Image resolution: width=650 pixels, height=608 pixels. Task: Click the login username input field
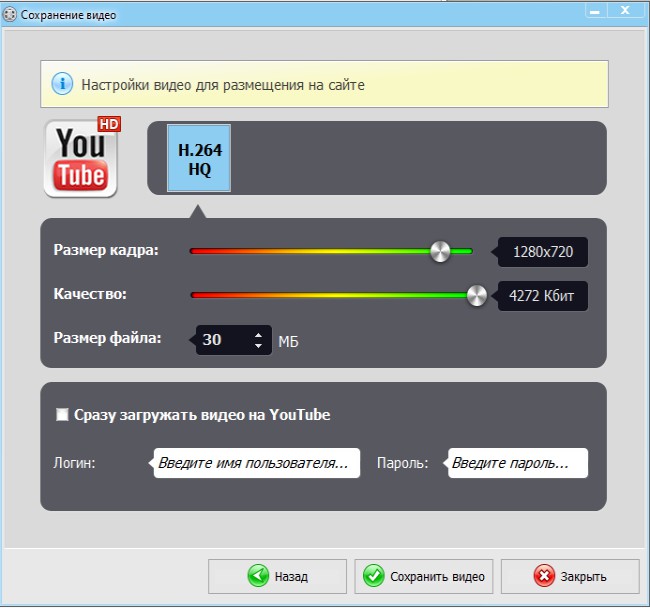pos(257,463)
